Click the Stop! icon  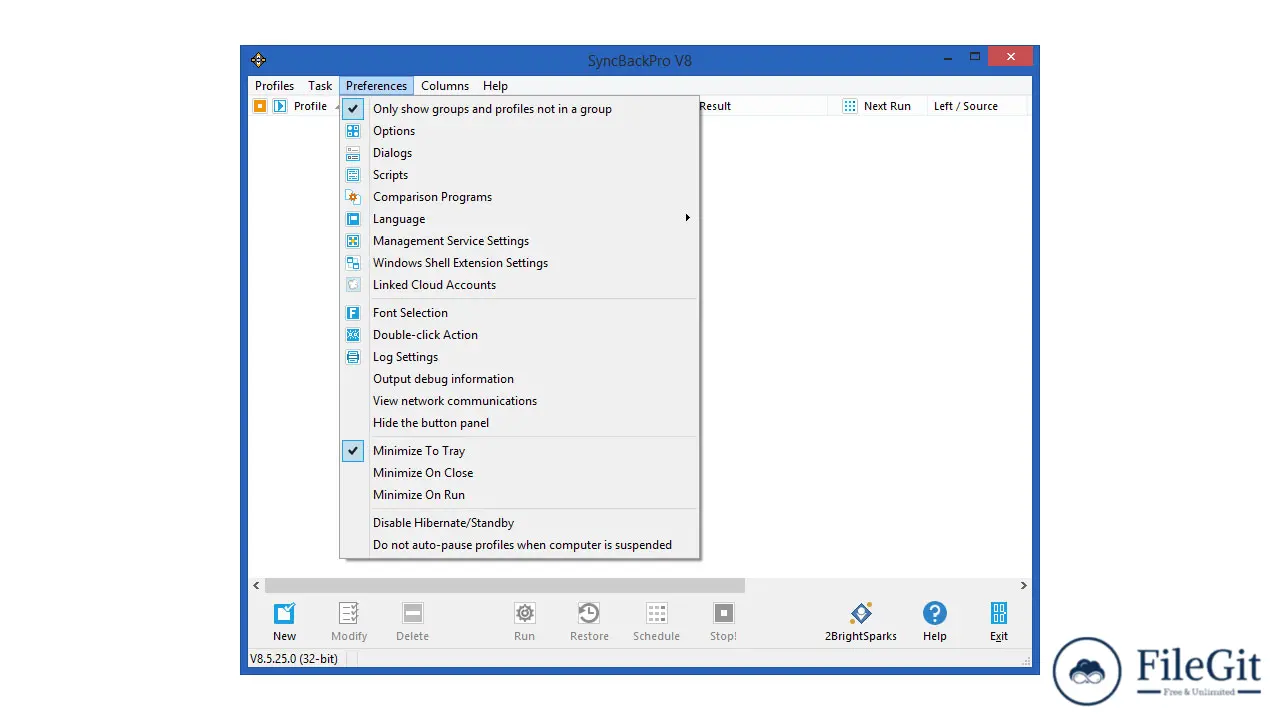click(723, 613)
